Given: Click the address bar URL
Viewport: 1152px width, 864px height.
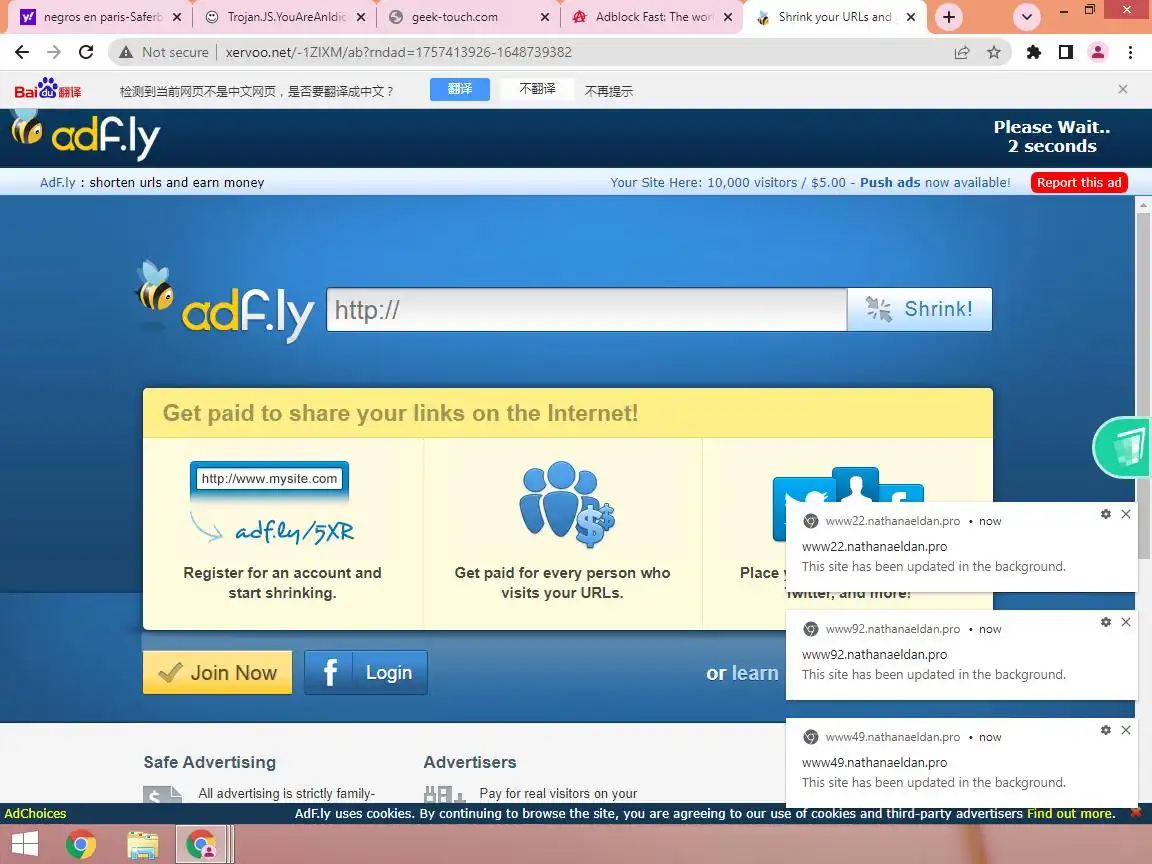Looking at the screenshot, I should pos(398,52).
